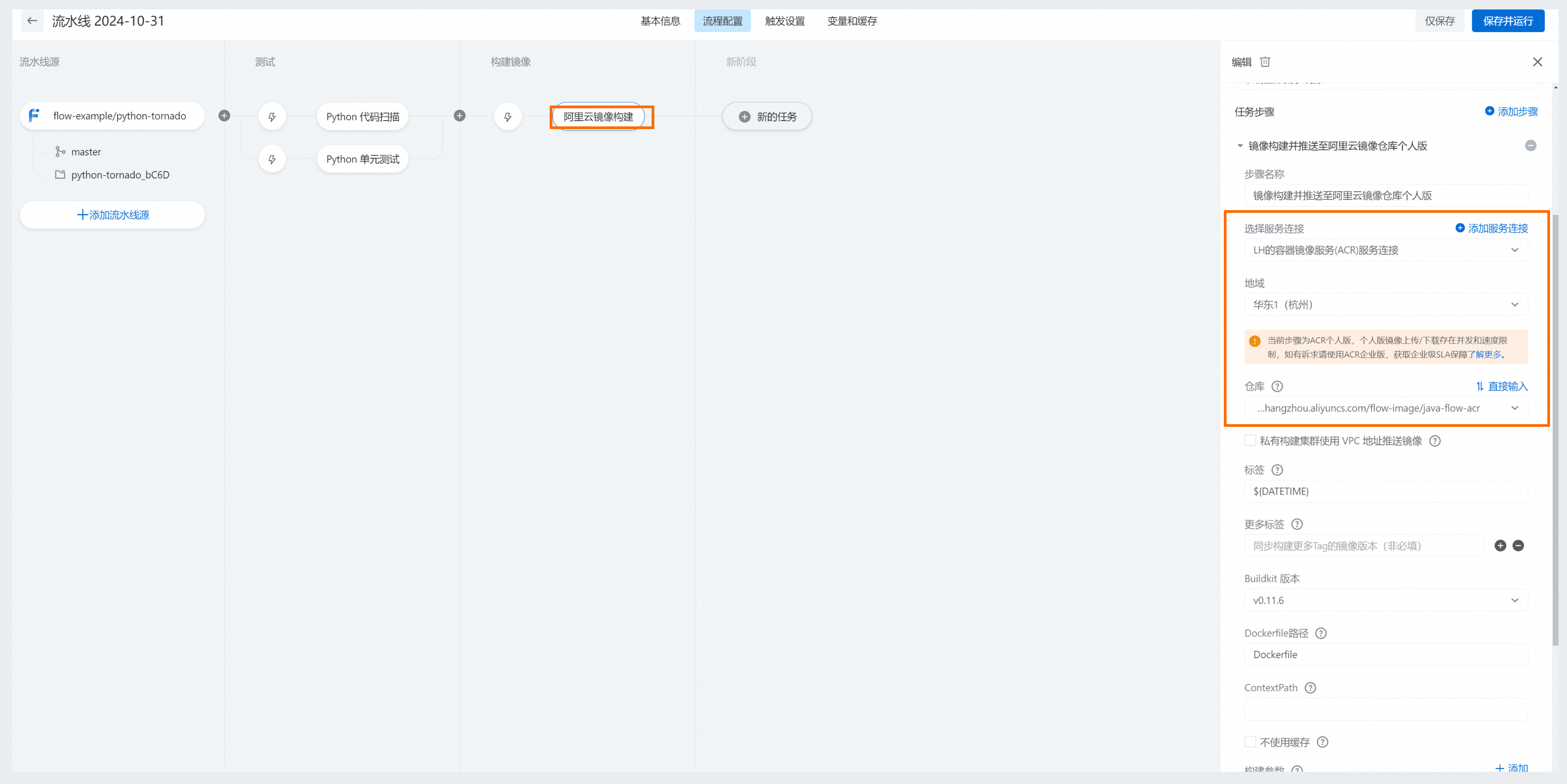Click 添加 link beside 构建参数
The width and height of the screenshot is (1567, 784).
coord(1512,768)
